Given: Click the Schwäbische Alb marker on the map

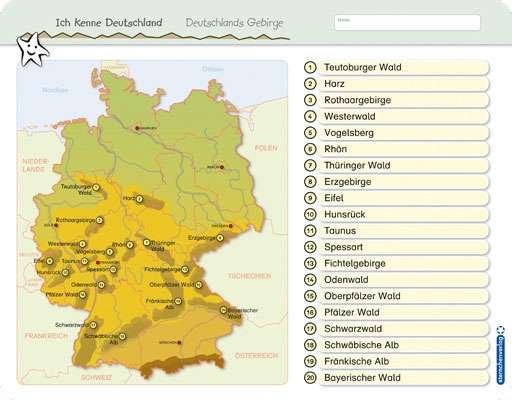Looking at the screenshot, I should (122, 336).
